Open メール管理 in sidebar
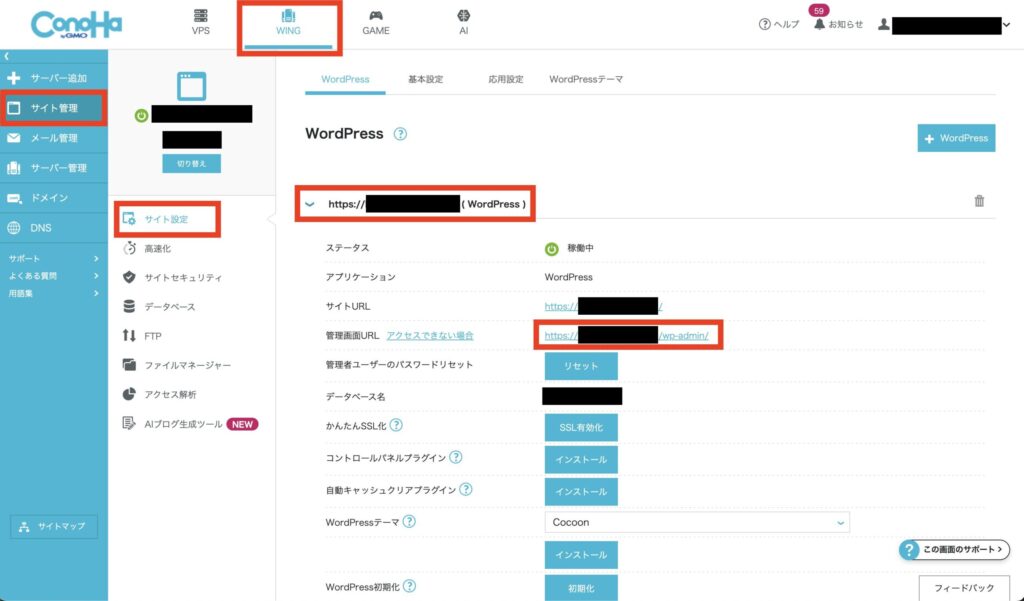1024x601 pixels. (54, 138)
